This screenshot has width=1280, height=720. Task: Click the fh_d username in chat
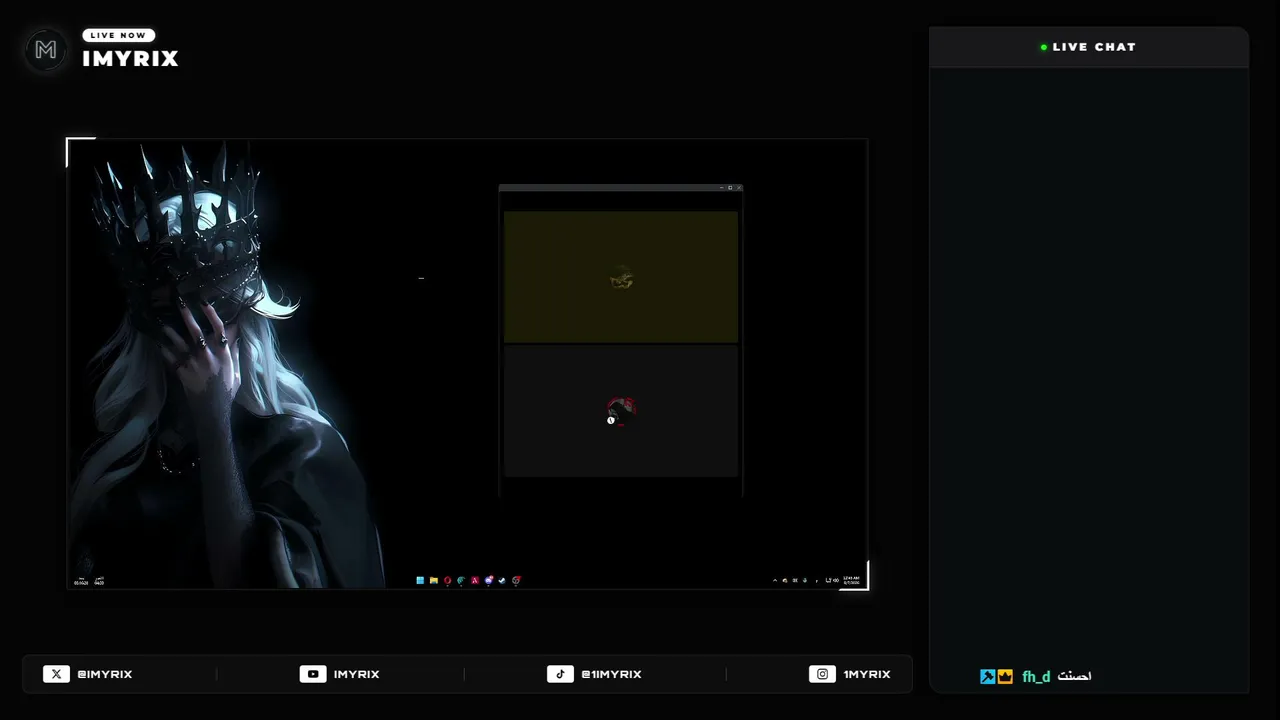coord(1036,677)
